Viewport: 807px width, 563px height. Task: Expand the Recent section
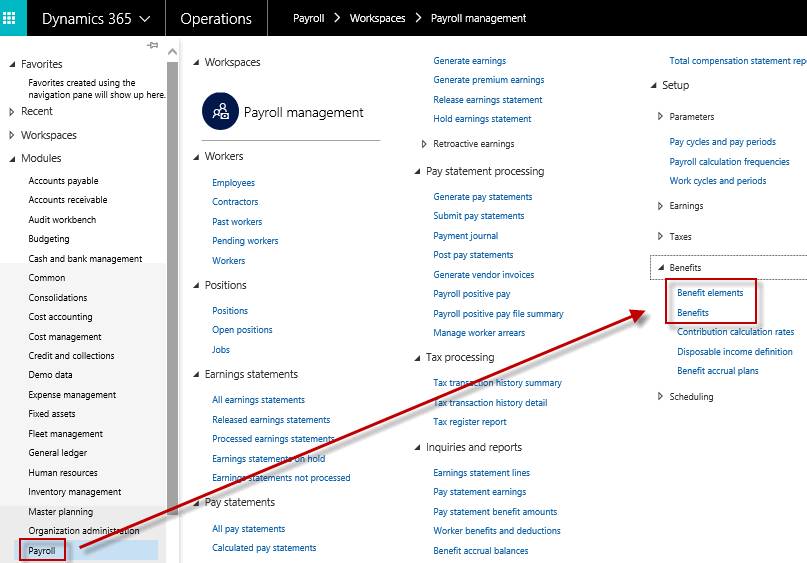point(11,112)
